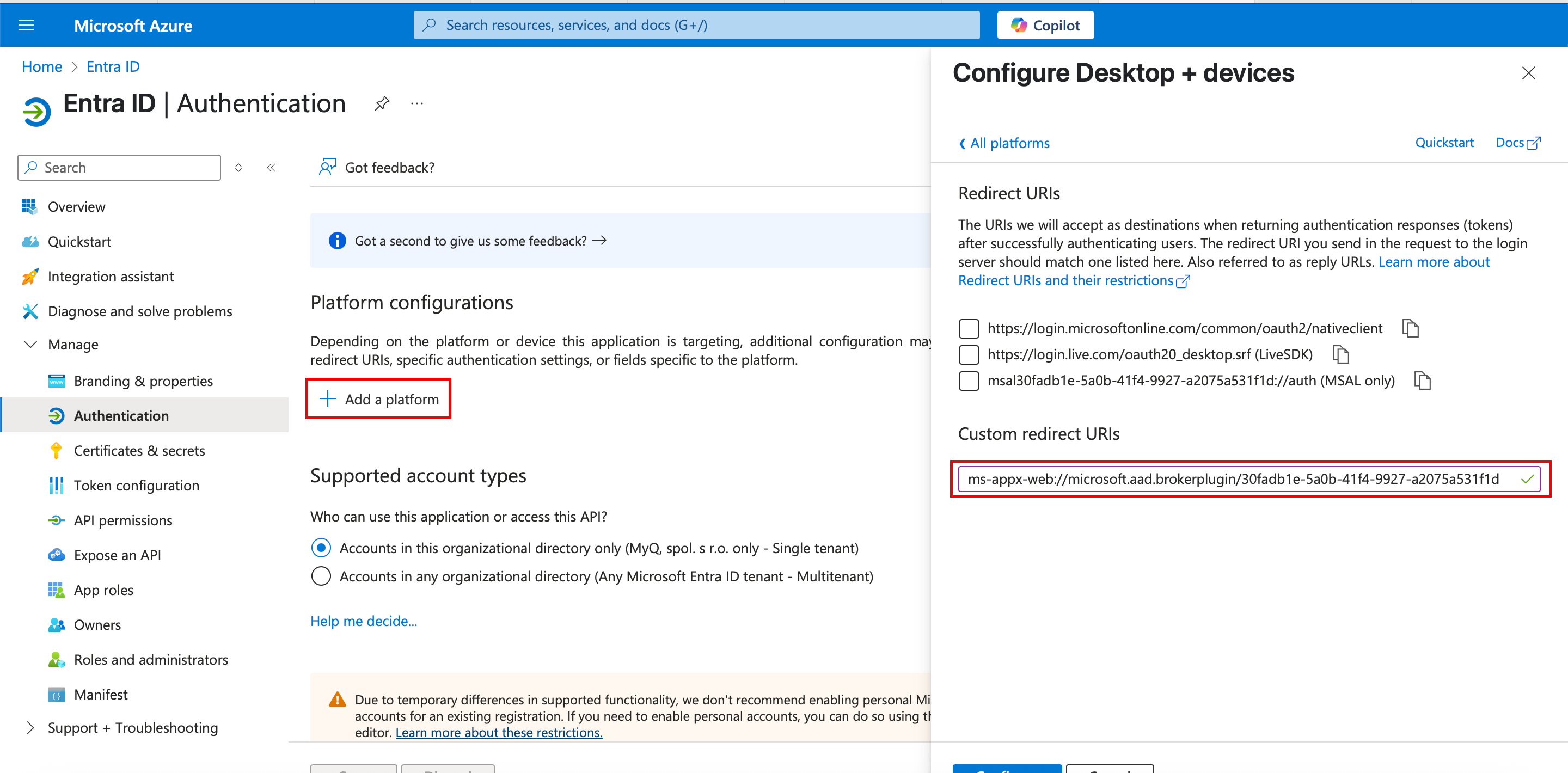The image size is (1568, 773).
Task: Select the Multitenant accounts radio option
Action: pyautogui.click(x=321, y=576)
